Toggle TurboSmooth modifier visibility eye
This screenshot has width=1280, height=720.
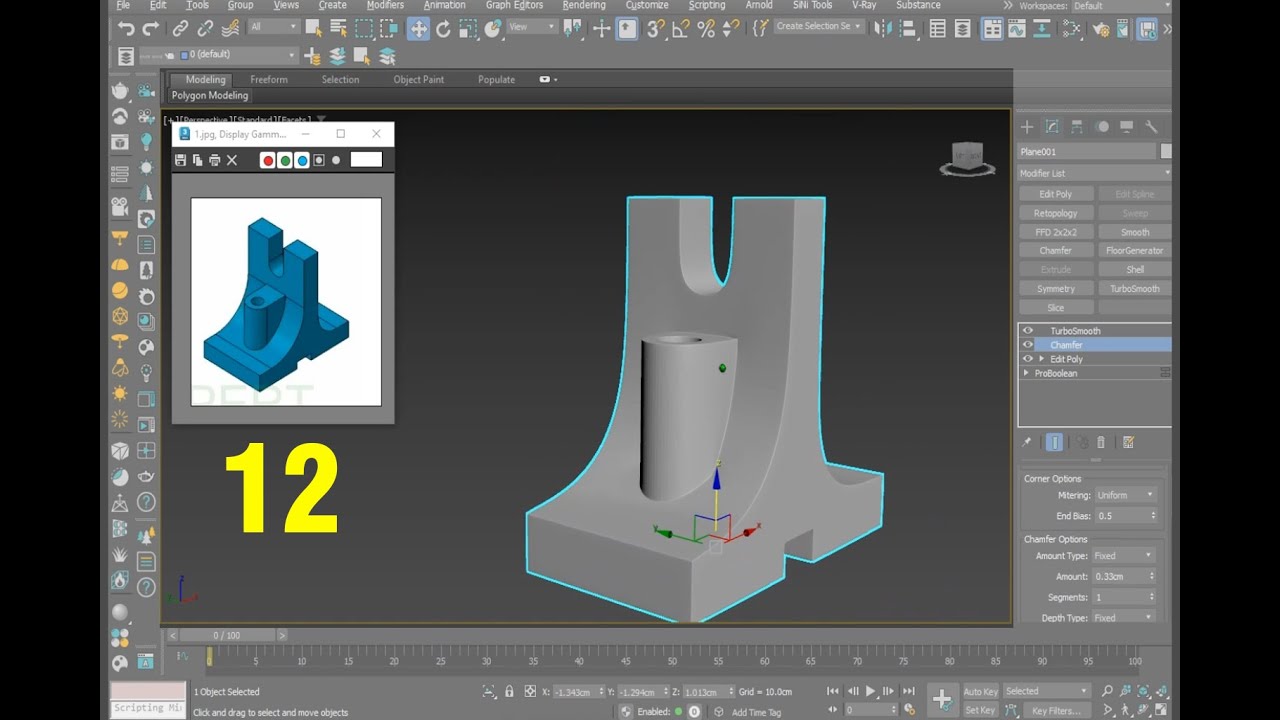point(1027,331)
